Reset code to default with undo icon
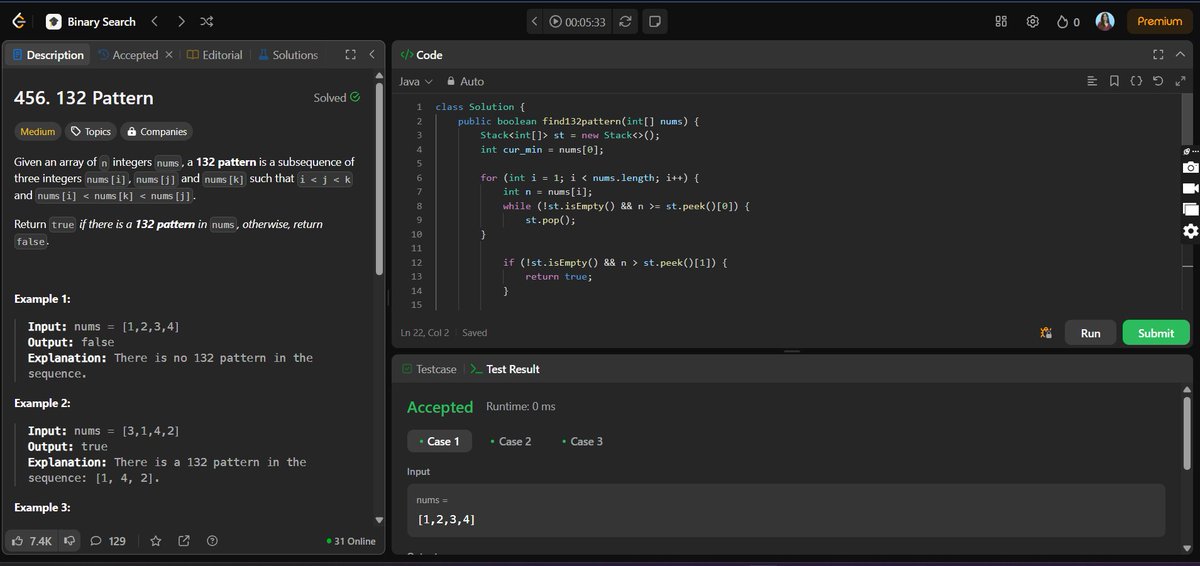Viewport: 1200px width, 566px height. (1158, 81)
